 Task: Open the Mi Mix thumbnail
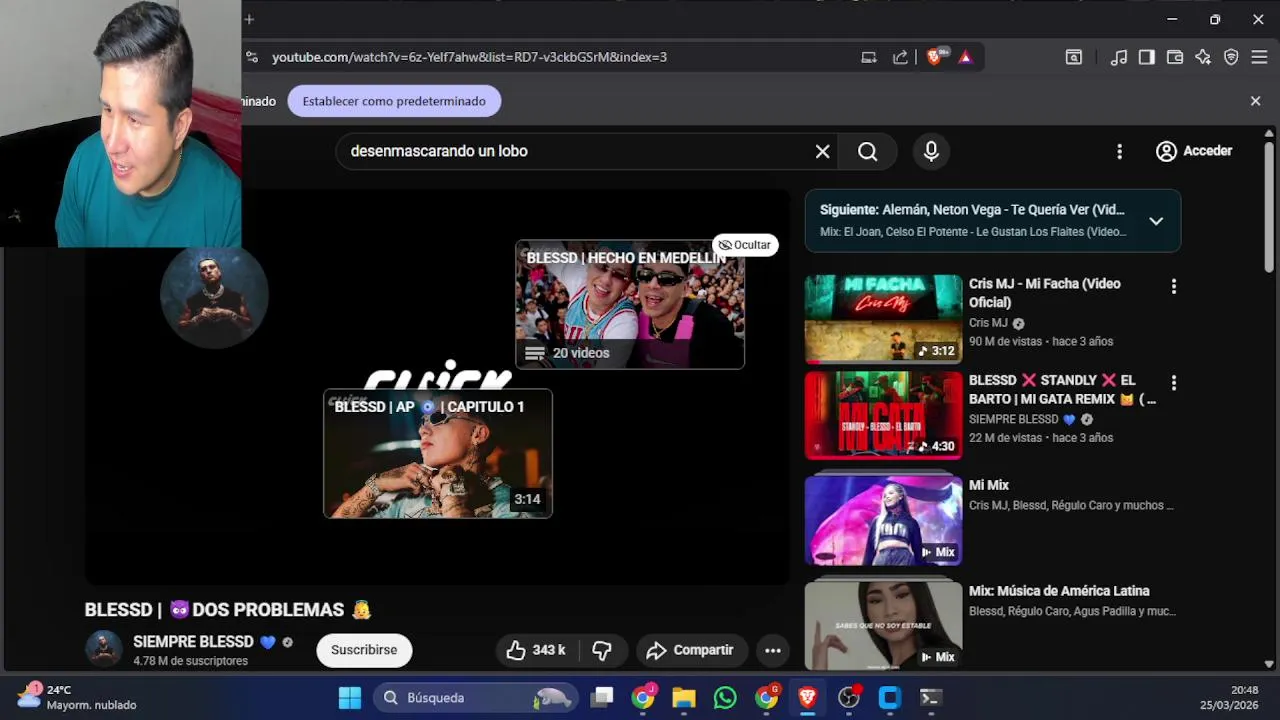click(883, 520)
